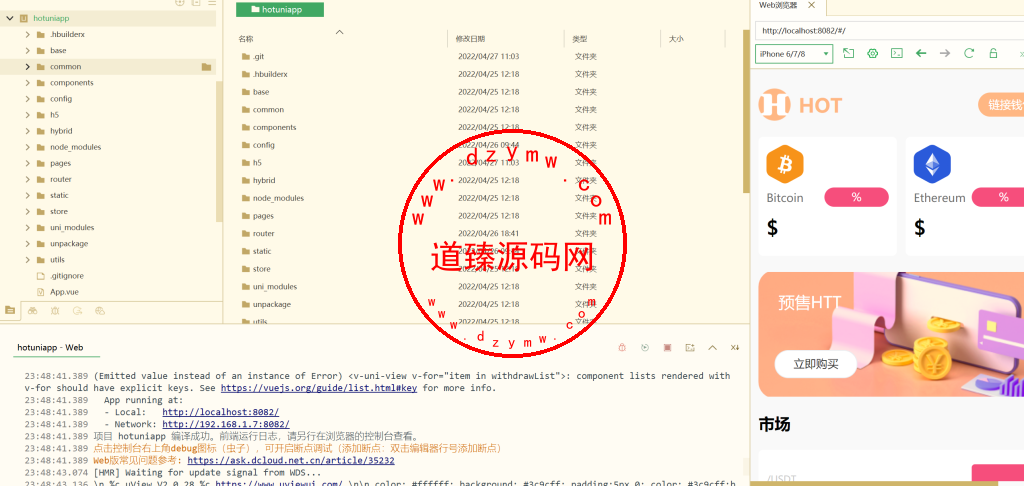The width and height of the screenshot is (1024, 486).
Task: Open the project manager folder icon
Action: (10, 311)
